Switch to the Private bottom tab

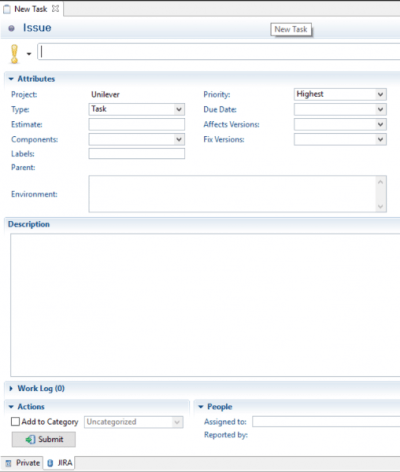(22, 463)
